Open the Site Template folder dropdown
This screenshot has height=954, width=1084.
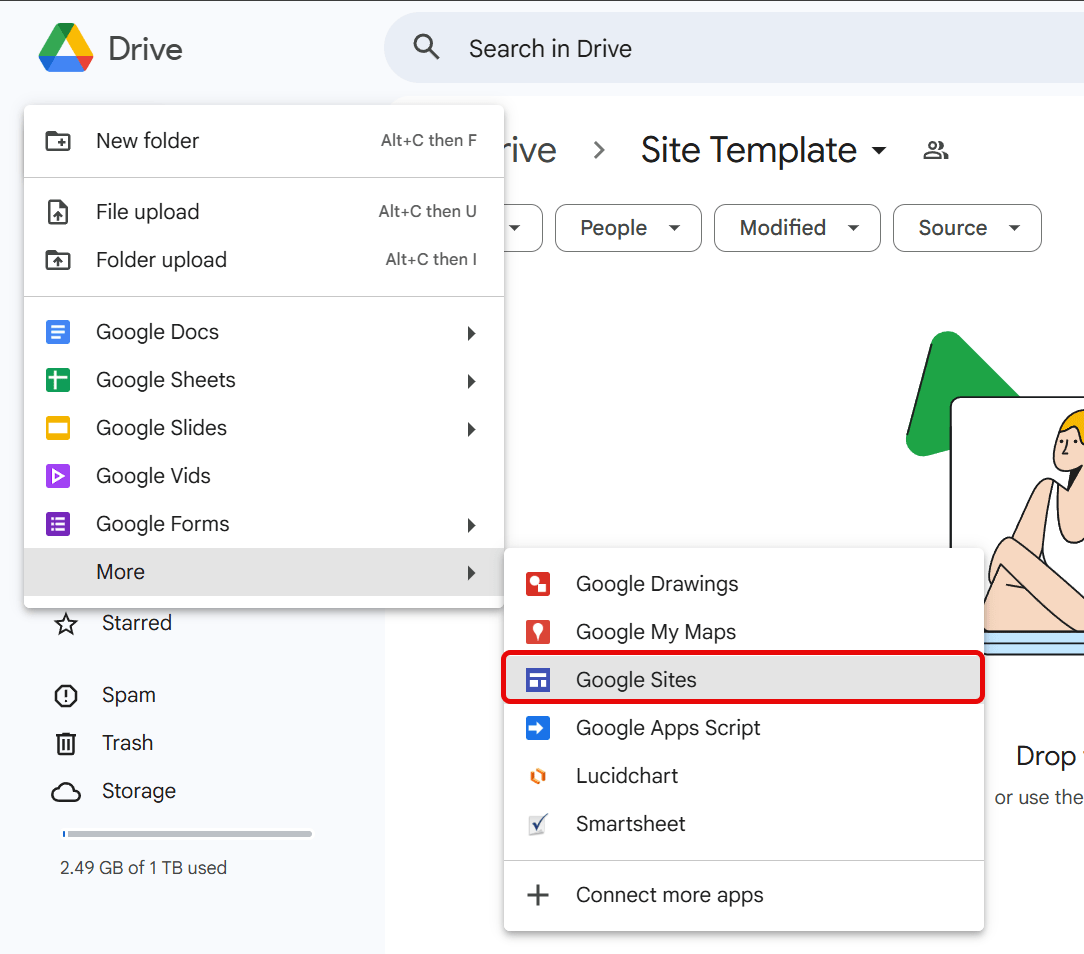(879, 150)
